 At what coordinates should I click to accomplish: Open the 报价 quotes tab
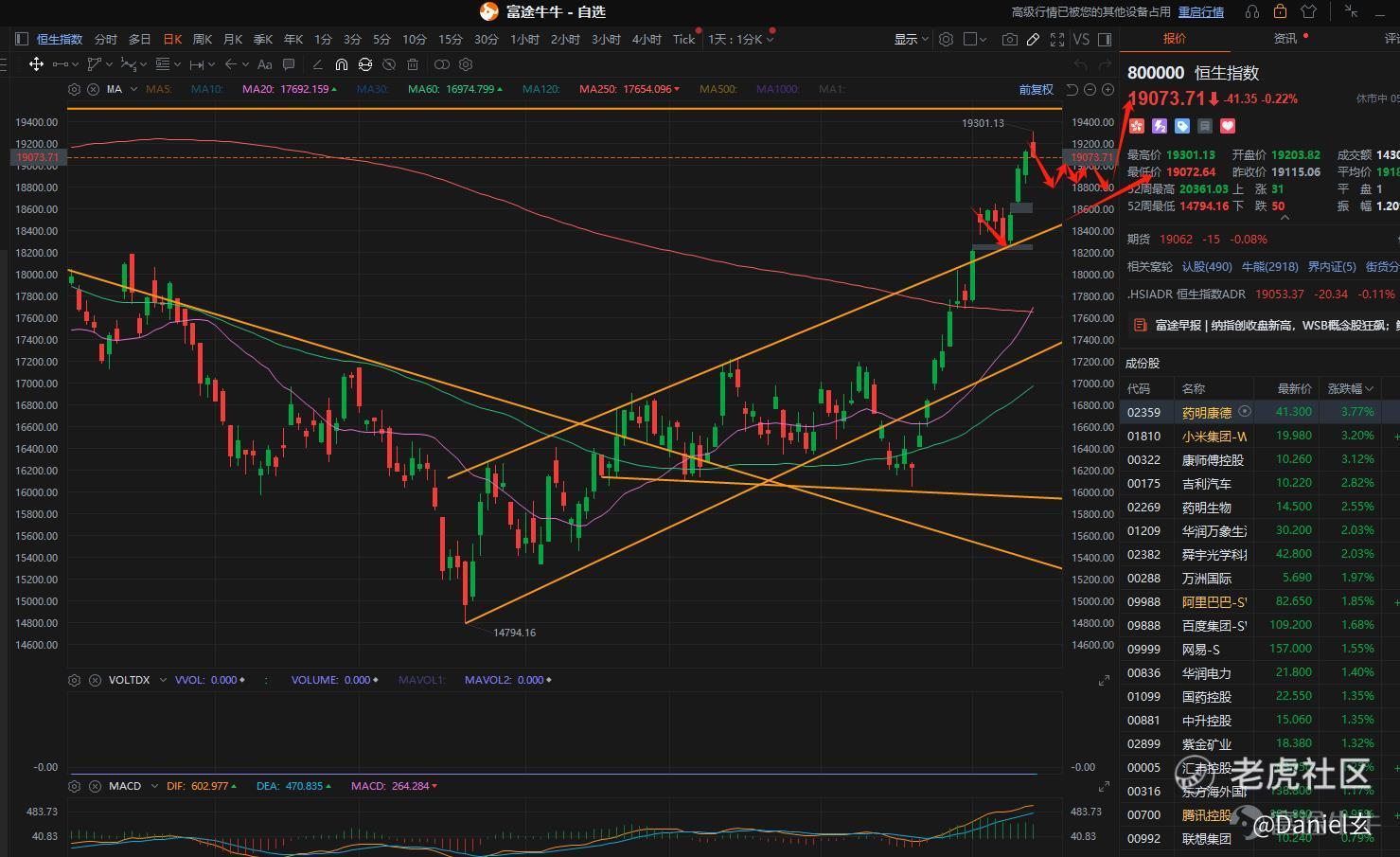pyautogui.click(x=1175, y=38)
